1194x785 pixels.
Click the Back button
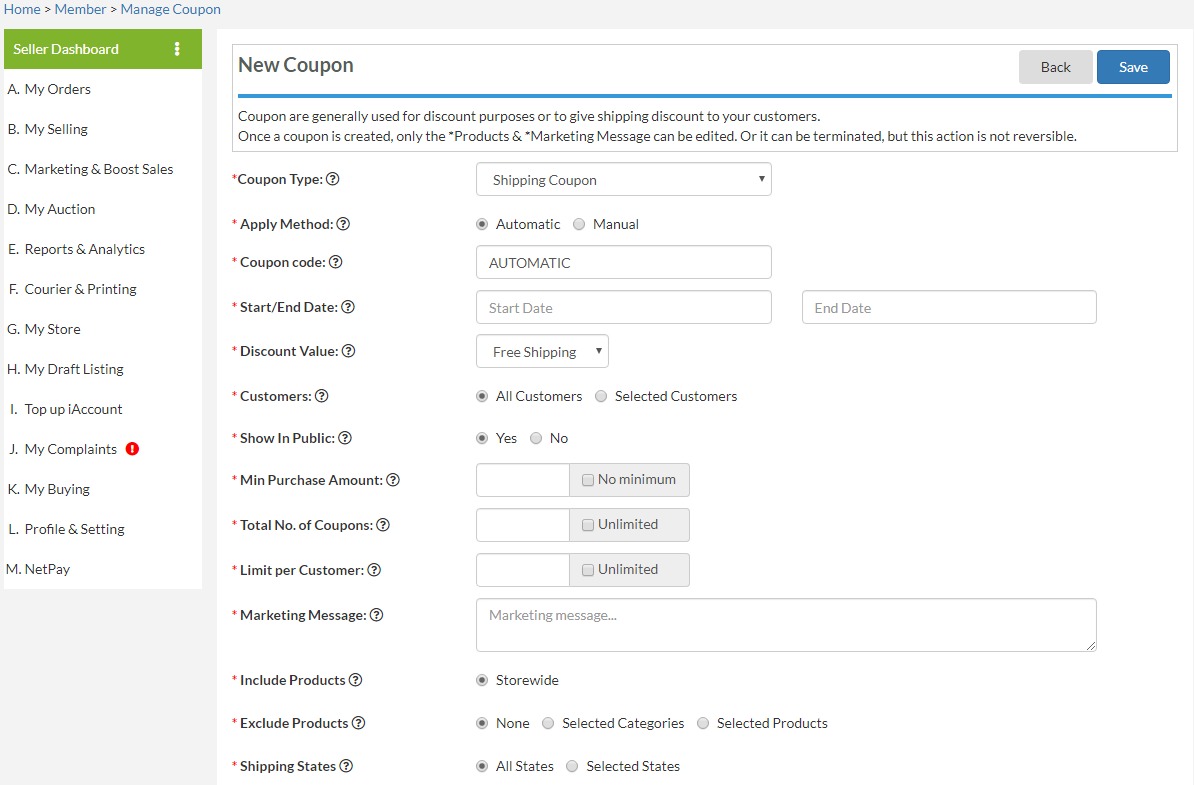click(1055, 67)
